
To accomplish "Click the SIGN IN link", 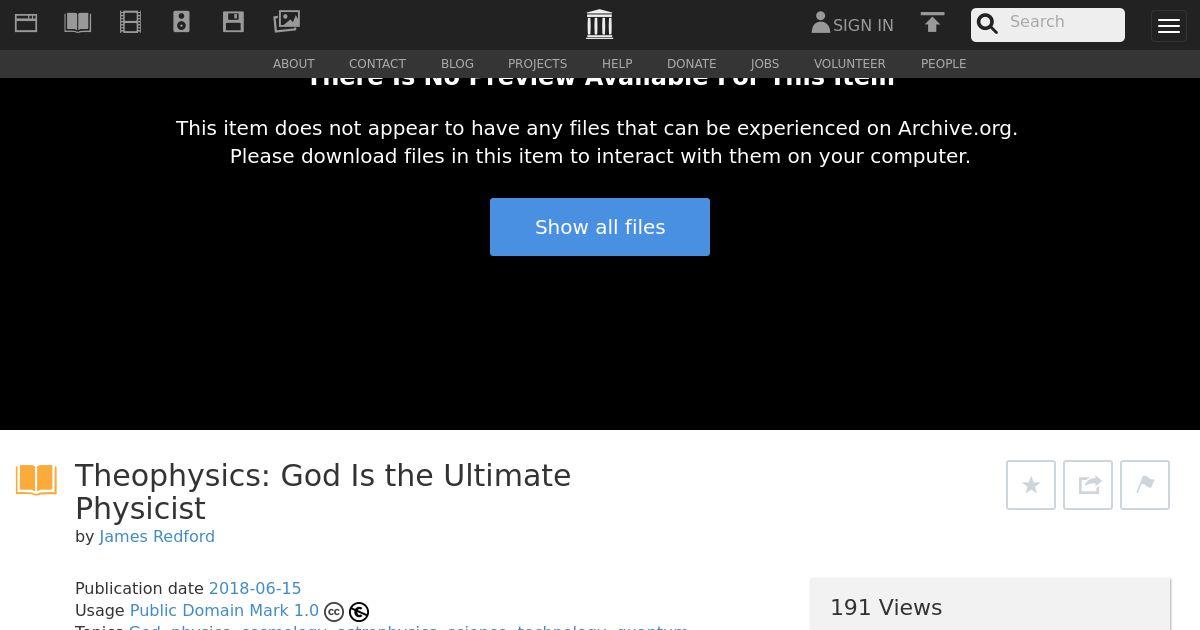I will (863, 26).
